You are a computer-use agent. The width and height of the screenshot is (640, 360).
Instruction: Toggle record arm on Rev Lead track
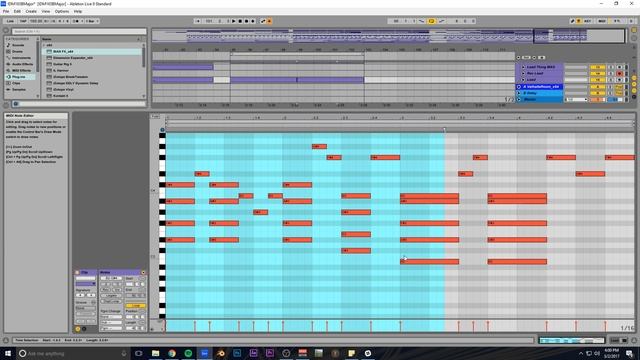[620, 73]
